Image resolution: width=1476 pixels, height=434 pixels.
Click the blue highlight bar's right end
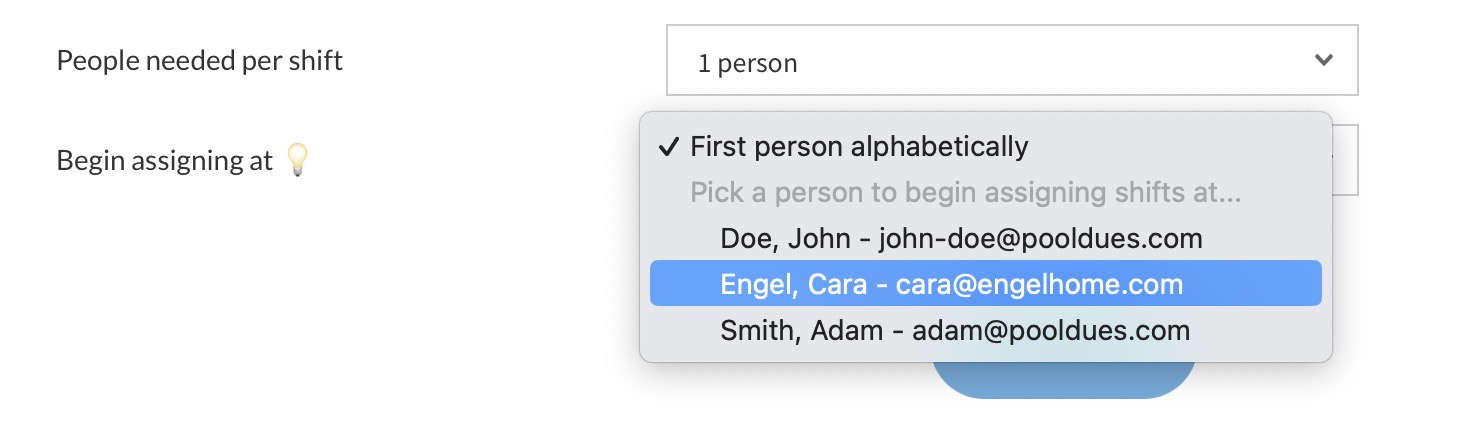coord(1300,284)
